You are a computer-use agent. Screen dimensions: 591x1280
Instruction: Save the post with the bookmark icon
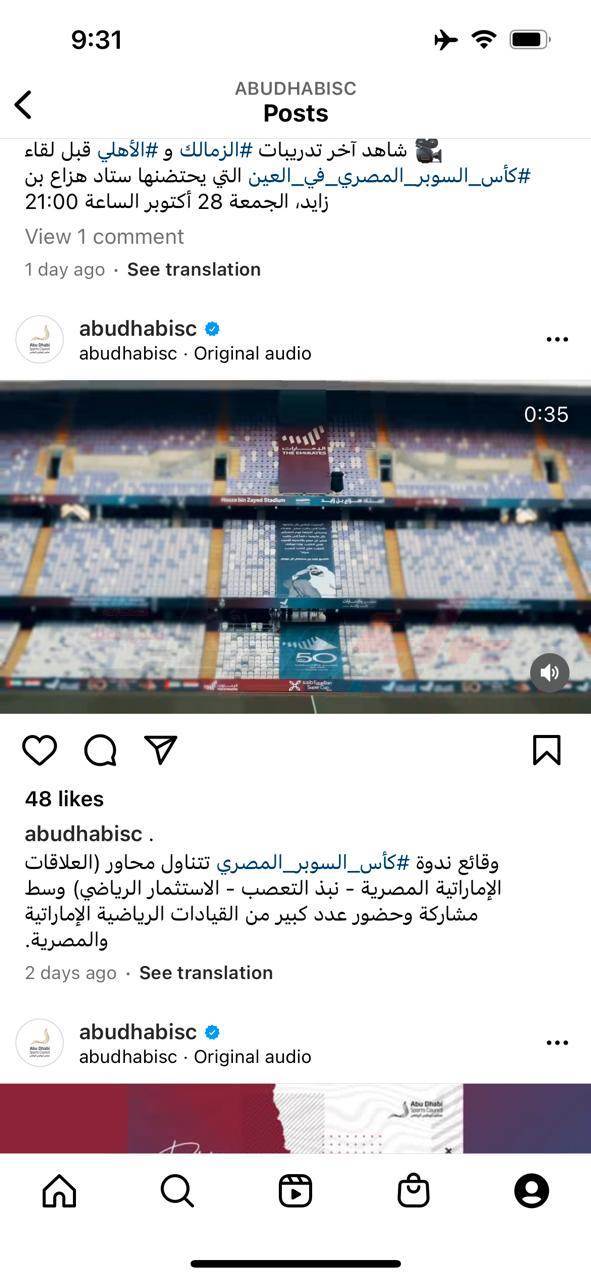pyautogui.click(x=546, y=750)
